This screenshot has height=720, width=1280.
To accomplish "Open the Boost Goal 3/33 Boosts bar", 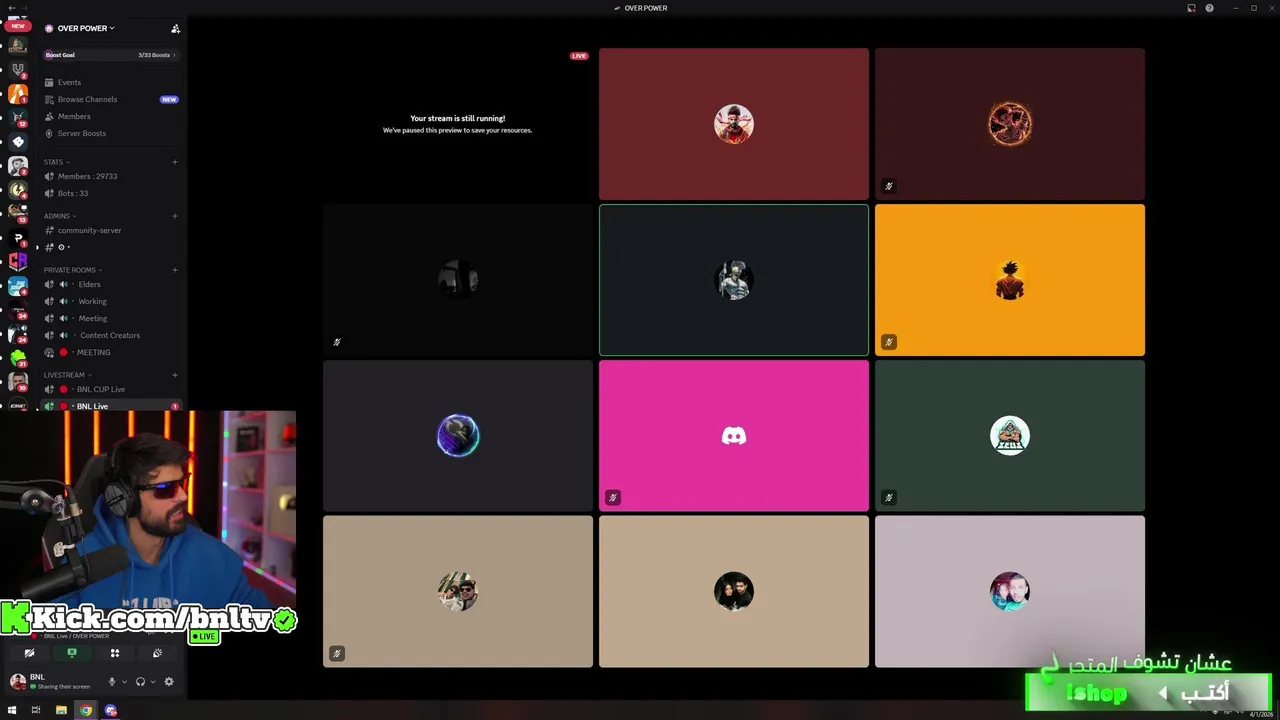I will click(111, 55).
